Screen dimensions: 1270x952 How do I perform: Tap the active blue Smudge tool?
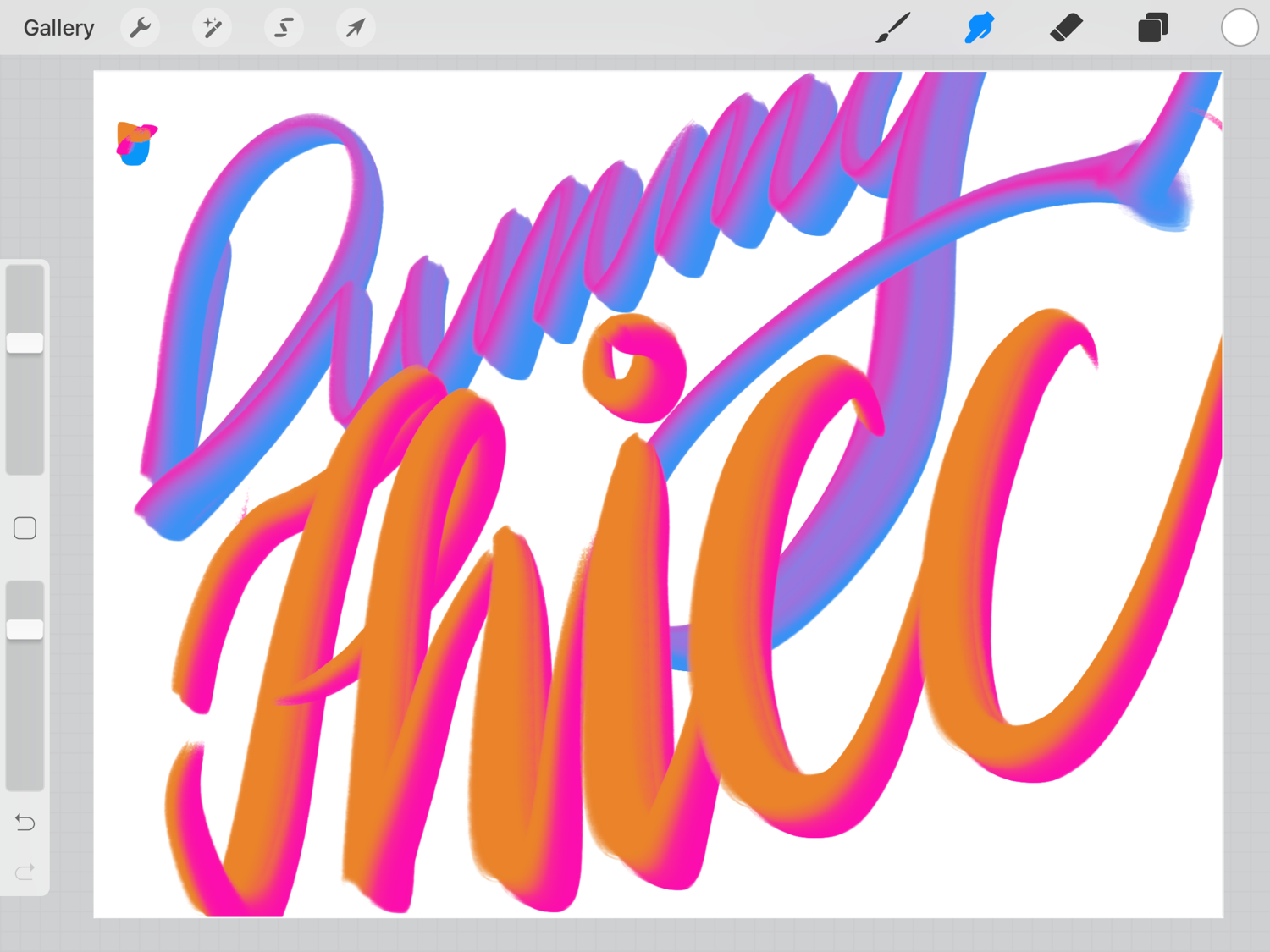(980, 28)
